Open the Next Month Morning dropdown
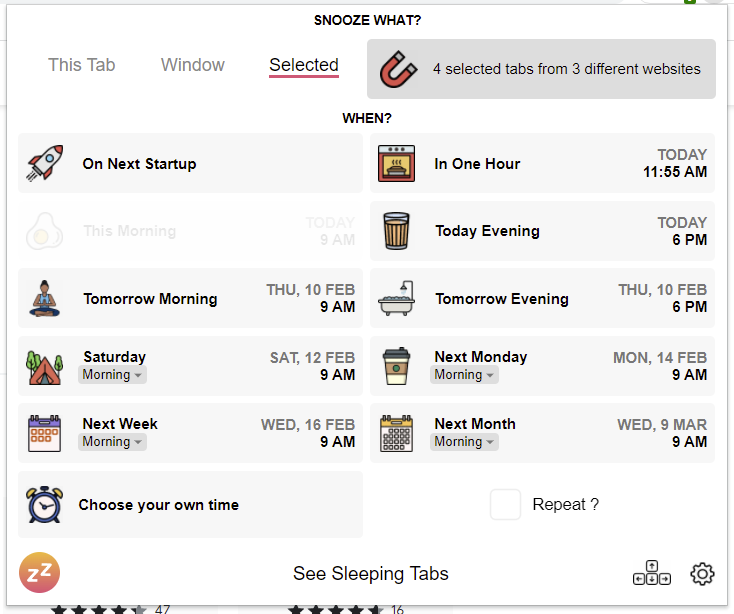 [464, 442]
